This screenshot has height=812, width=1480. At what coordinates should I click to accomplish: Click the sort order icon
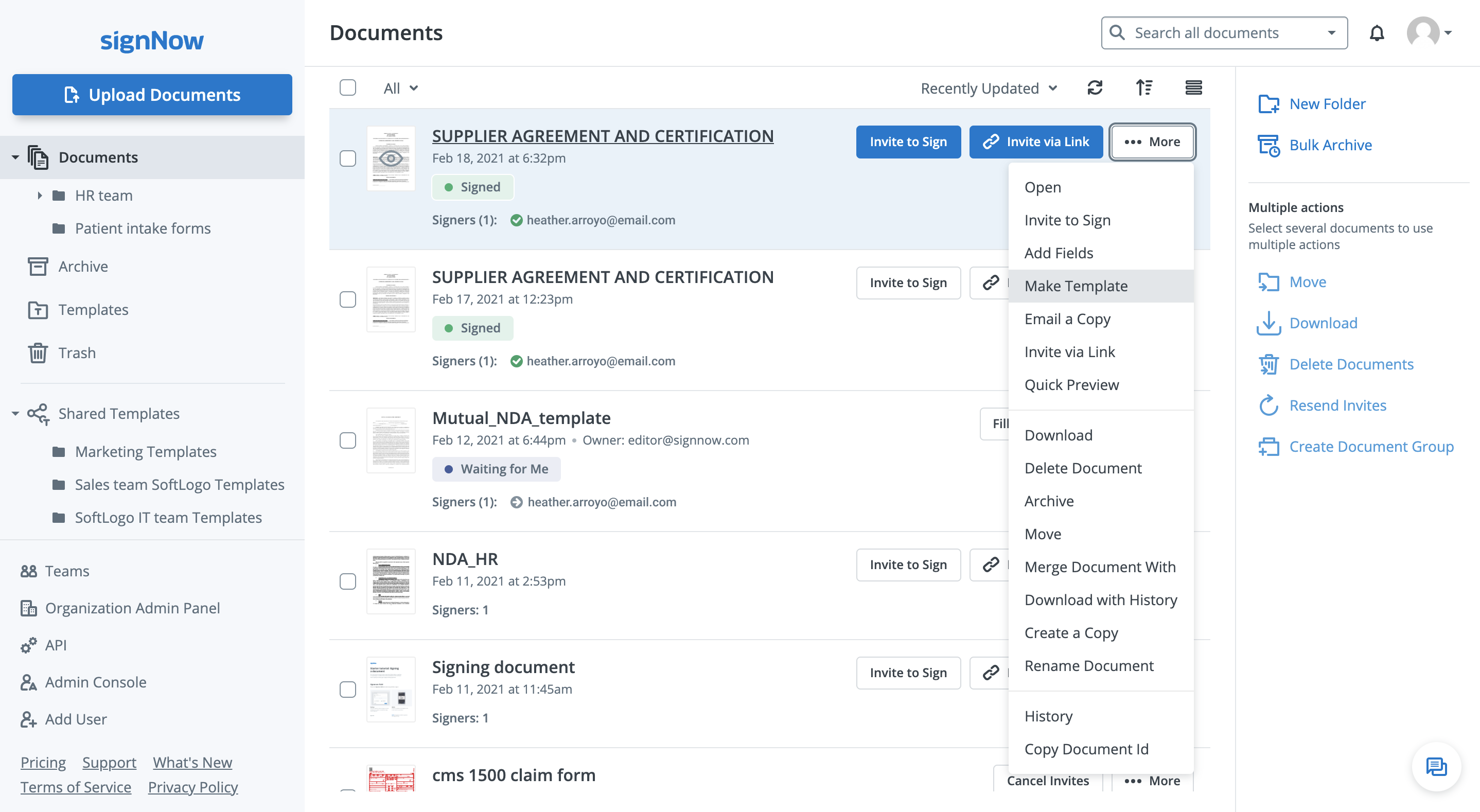pos(1144,88)
